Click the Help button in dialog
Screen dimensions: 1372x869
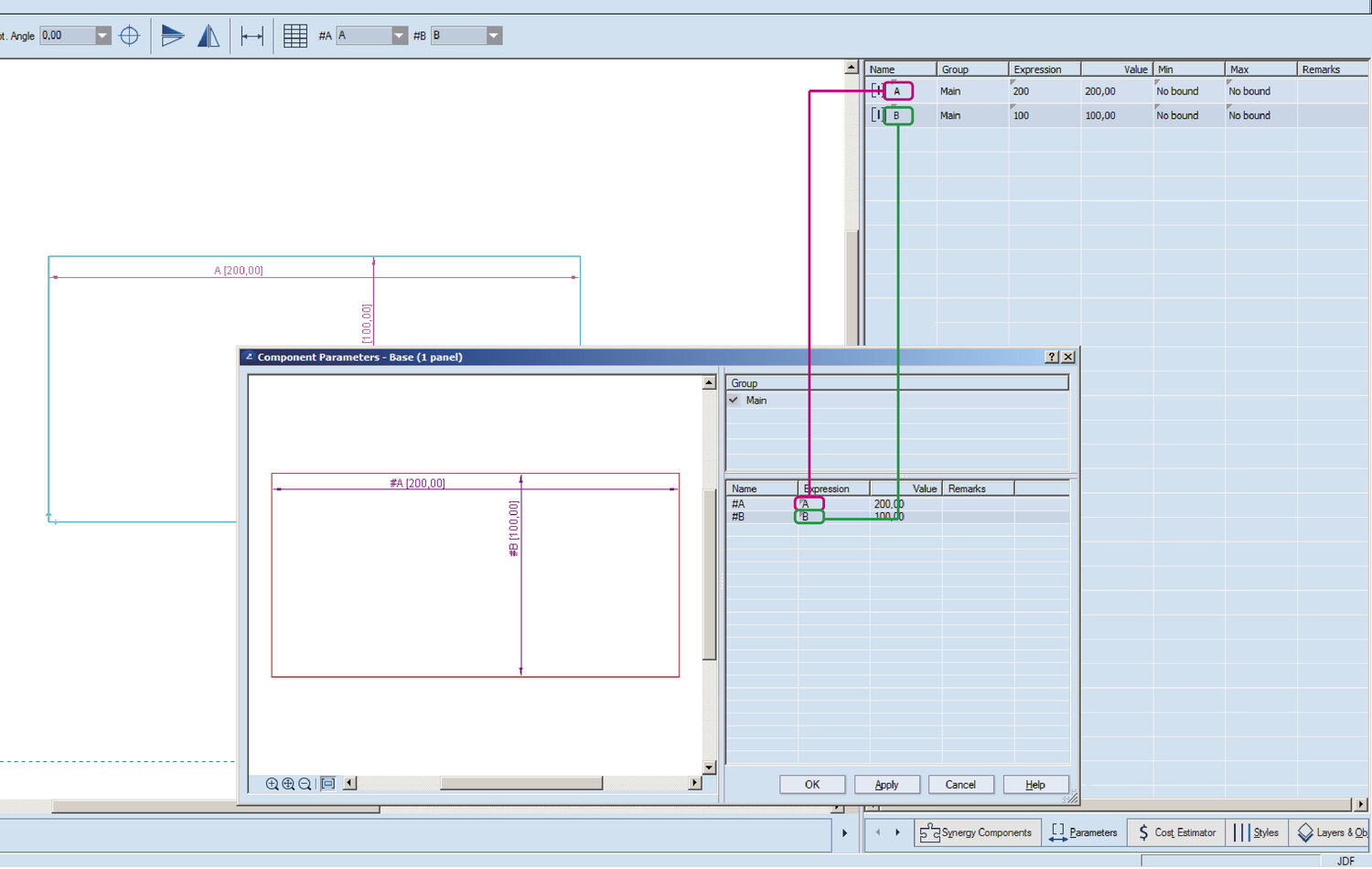pos(1035,785)
